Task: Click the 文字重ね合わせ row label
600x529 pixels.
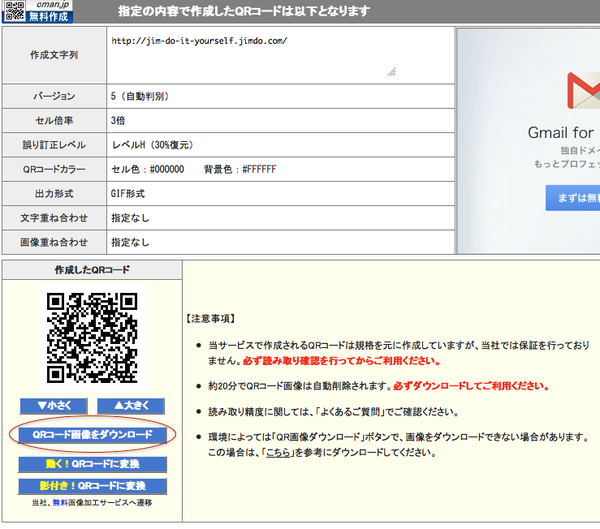Action: coord(54,218)
